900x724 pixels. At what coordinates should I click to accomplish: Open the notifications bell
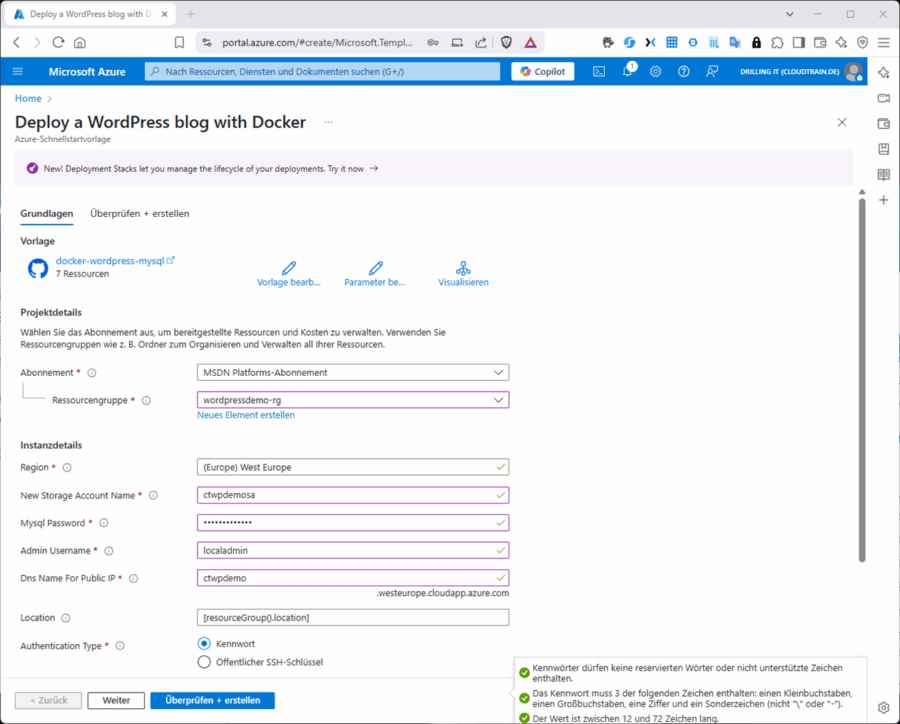tap(627, 72)
